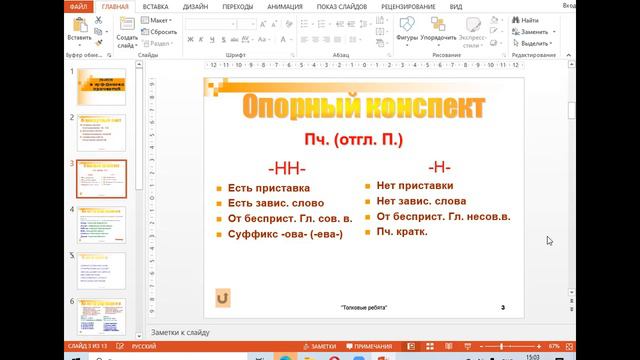Click the Decrease list indent icon
The width and height of the screenshot is (640, 360).
(340, 24)
